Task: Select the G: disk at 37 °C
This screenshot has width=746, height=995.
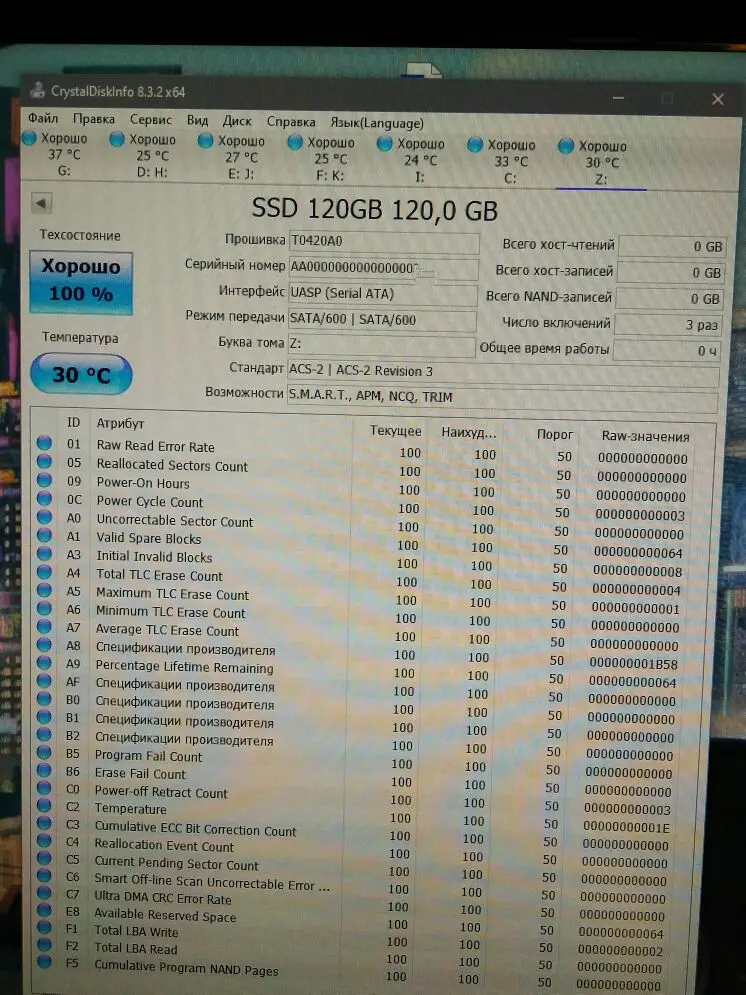Action: tap(55, 154)
